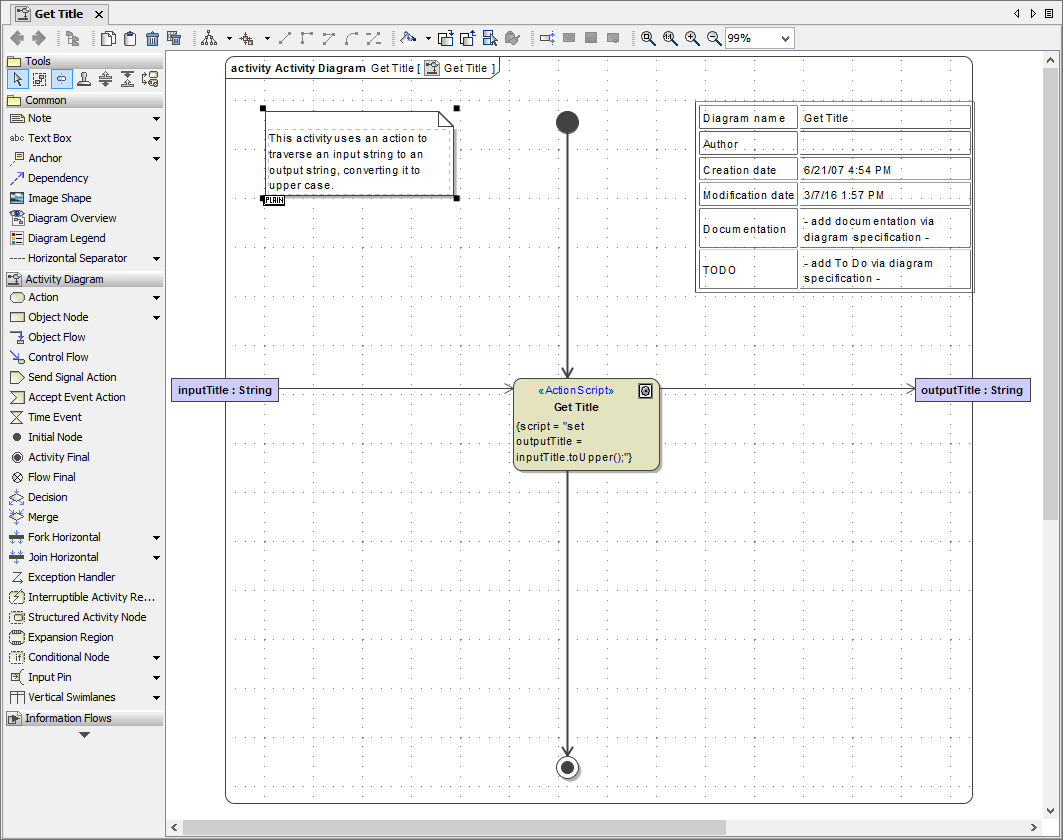Click the Zoom In magnifier icon
Viewport: 1063px width, 840px height.
tap(692, 38)
